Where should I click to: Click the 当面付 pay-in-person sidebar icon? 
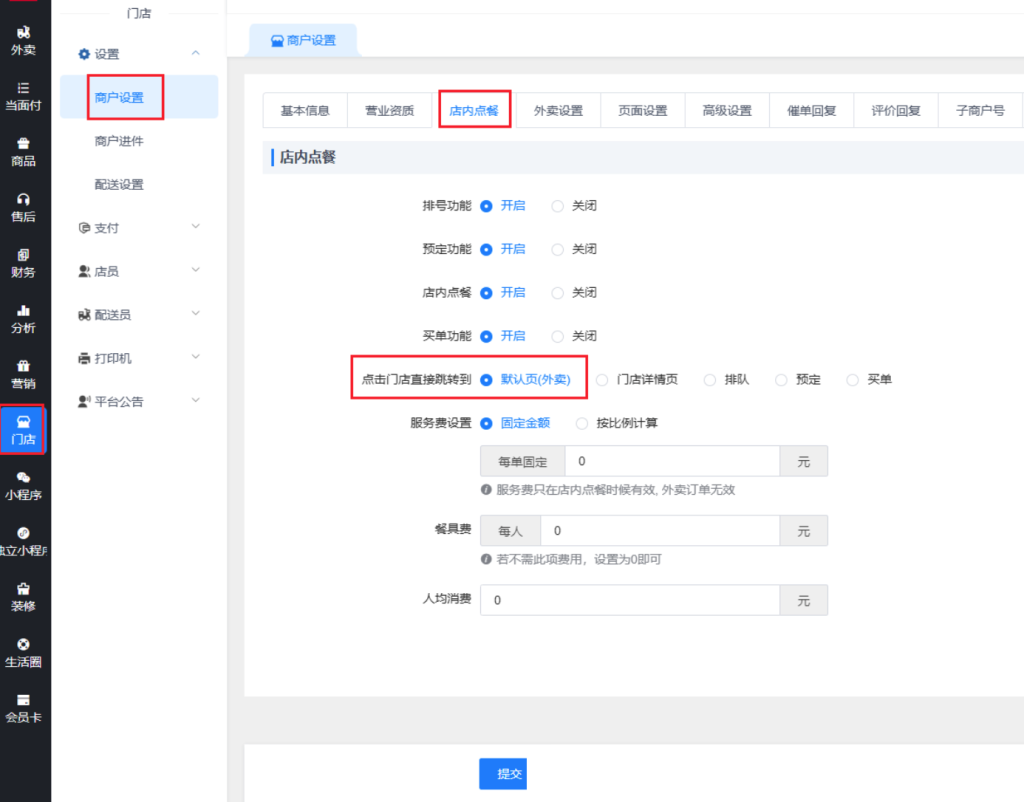(x=23, y=95)
